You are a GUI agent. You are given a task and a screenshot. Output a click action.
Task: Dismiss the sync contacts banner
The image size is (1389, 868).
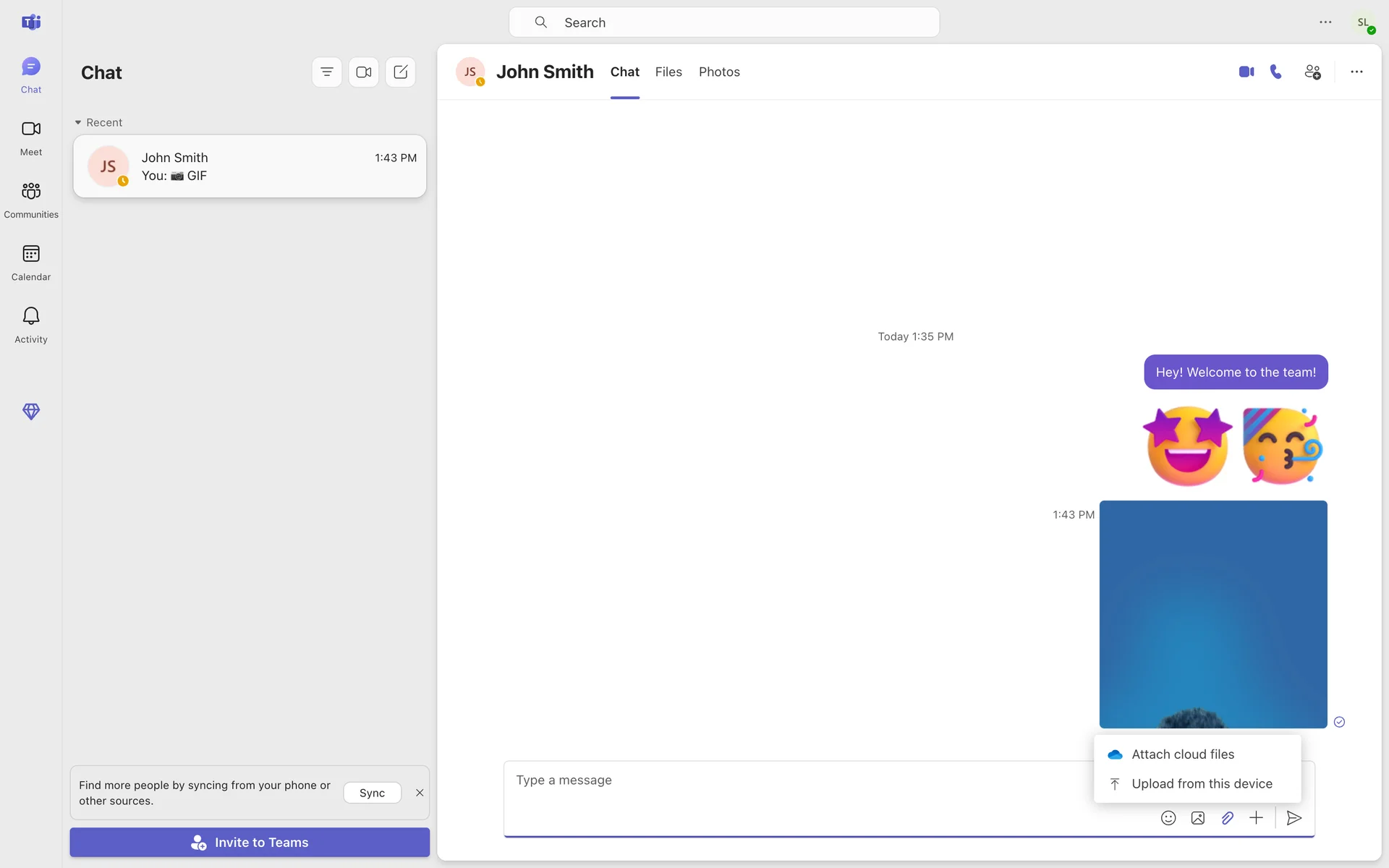(x=420, y=793)
